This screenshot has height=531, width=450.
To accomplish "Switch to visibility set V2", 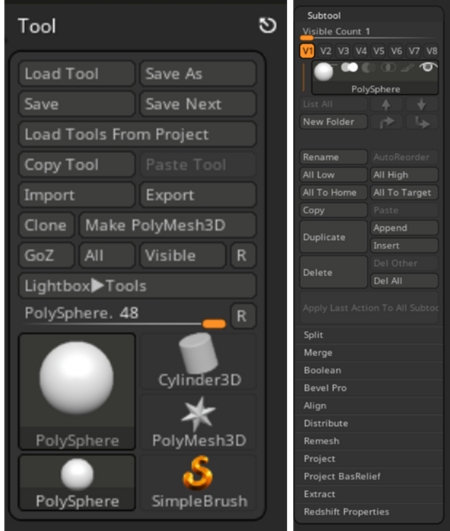I will pos(325,51).
